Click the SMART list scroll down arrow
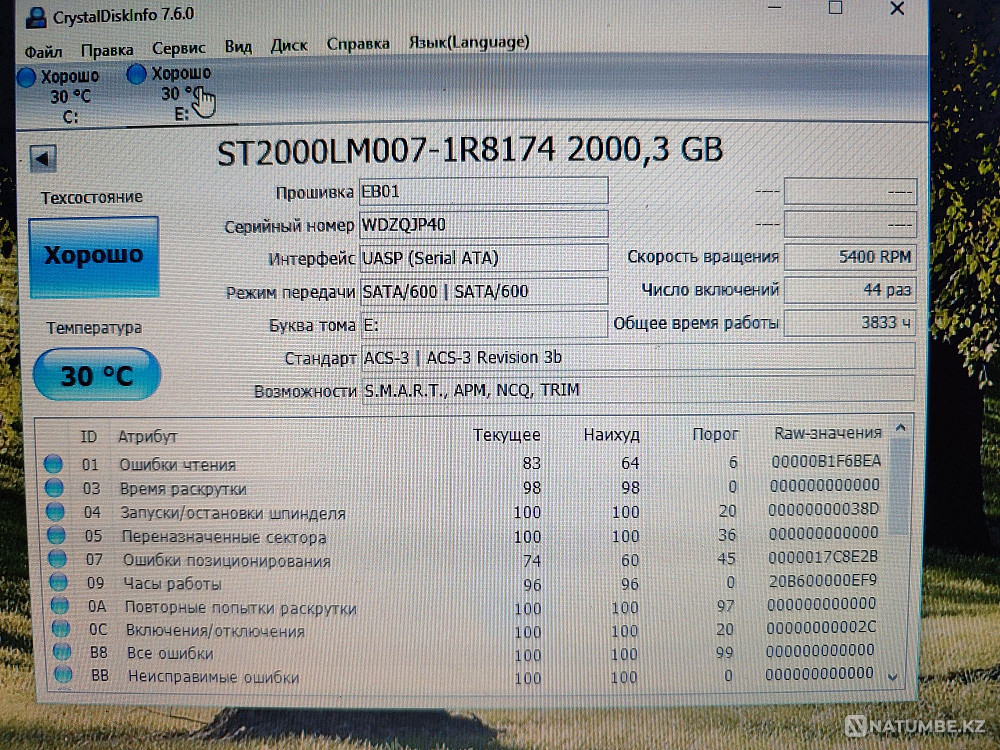The height and width of the screenshot is (750, 1000). [893, 677]
